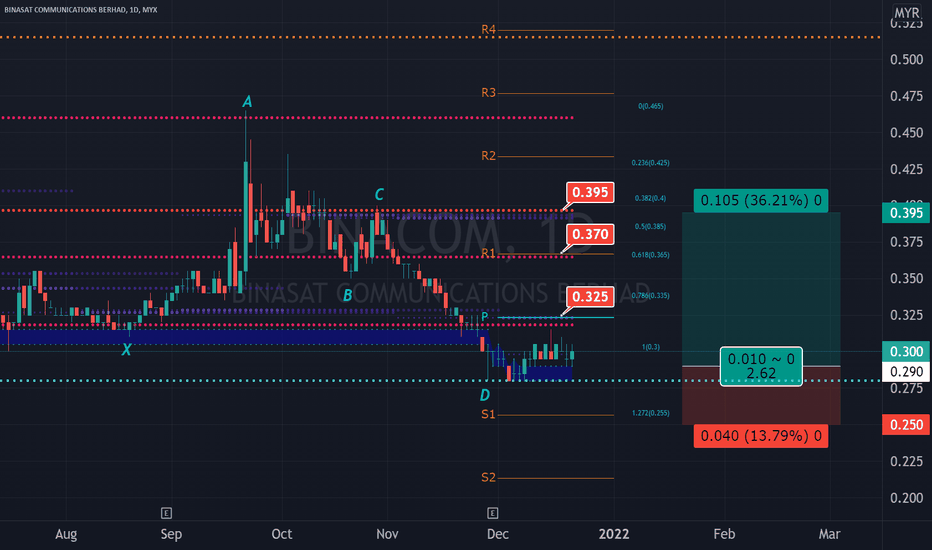Click the earnings E marker above Dec

(x=492, y=513)
